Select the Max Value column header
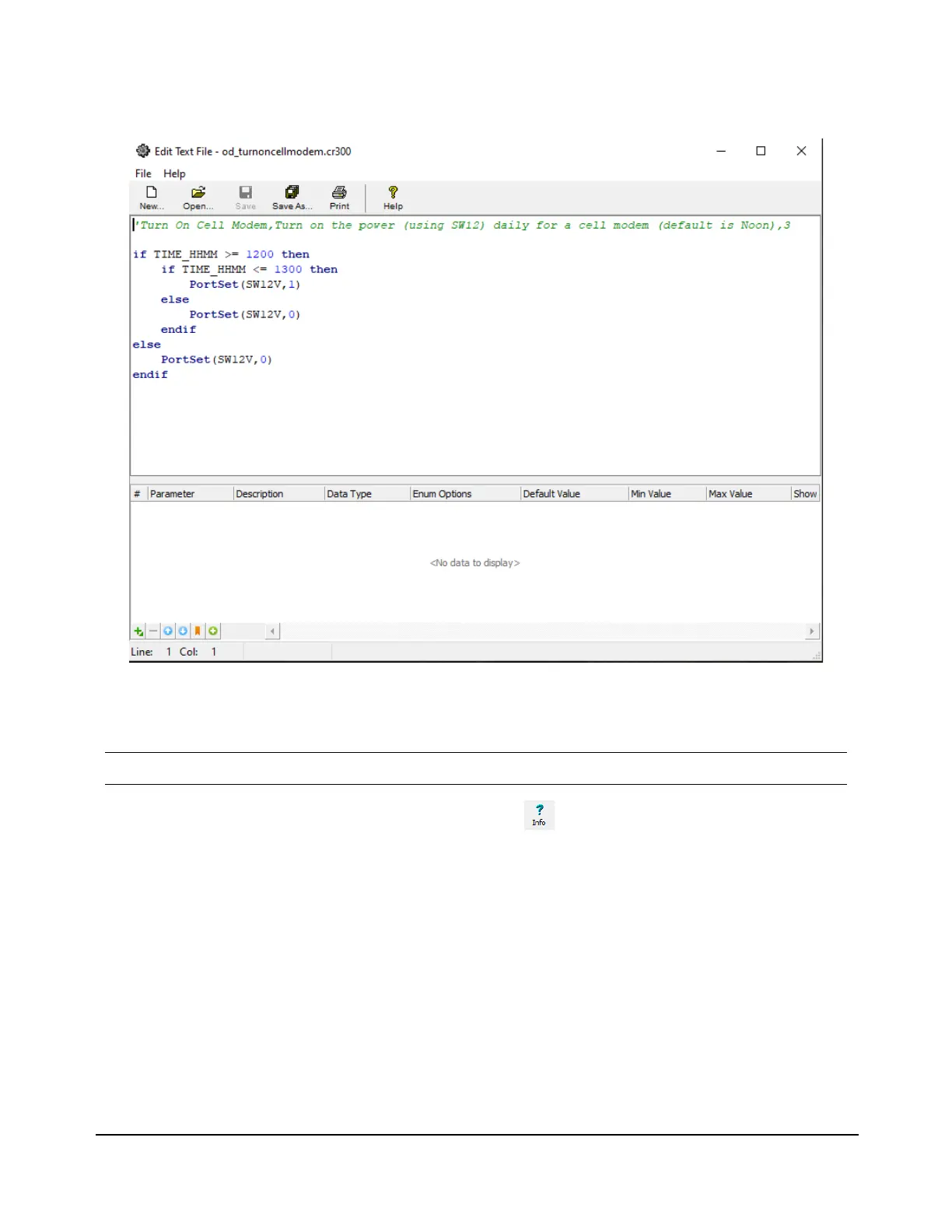The image size is (952, 1232). pyautogui.click(x=748, y=494)
